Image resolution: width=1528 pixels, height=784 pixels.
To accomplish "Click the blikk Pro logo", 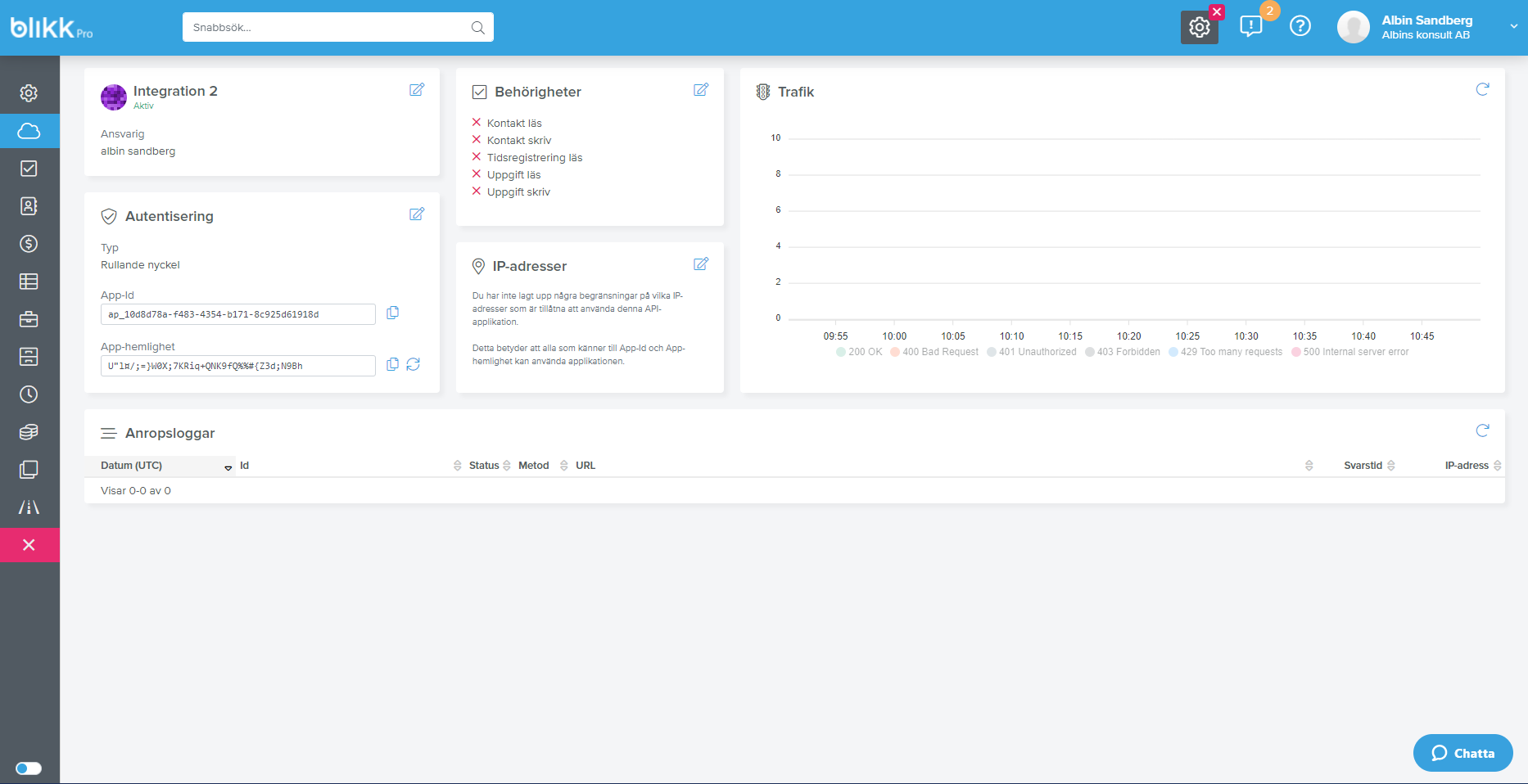I will point(51,28).
